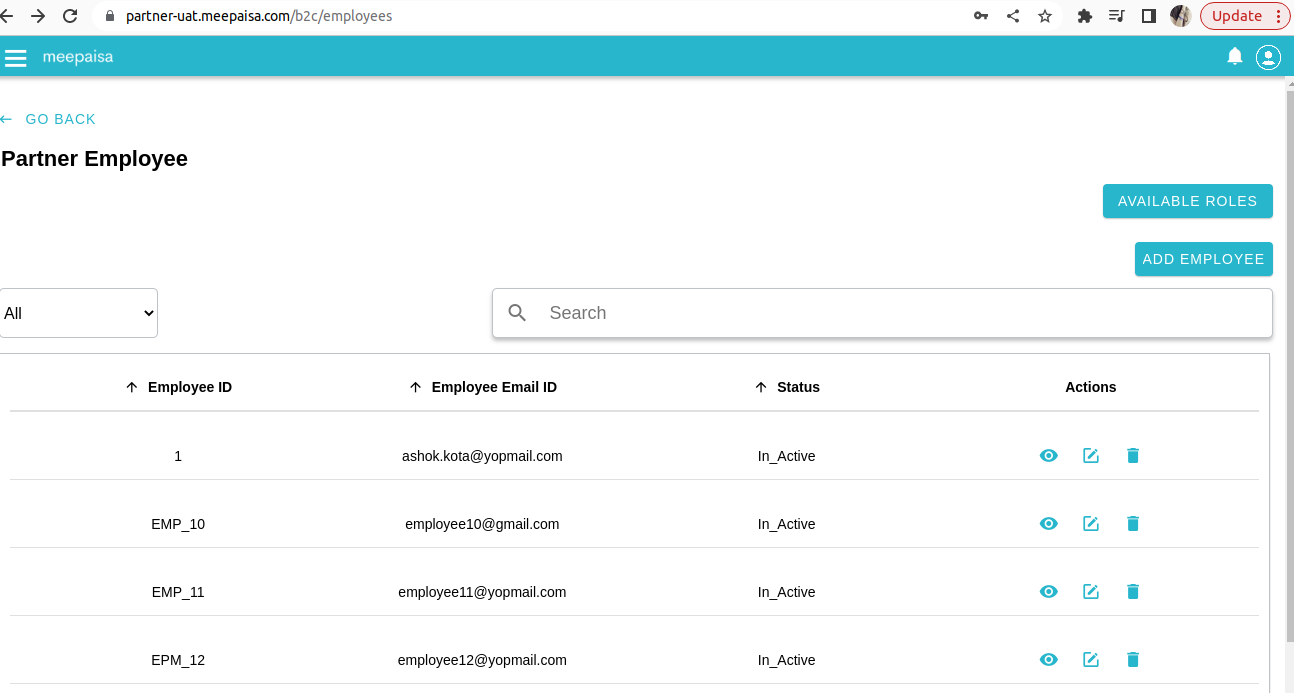Click the browser address bar URL

pos(259,16)
